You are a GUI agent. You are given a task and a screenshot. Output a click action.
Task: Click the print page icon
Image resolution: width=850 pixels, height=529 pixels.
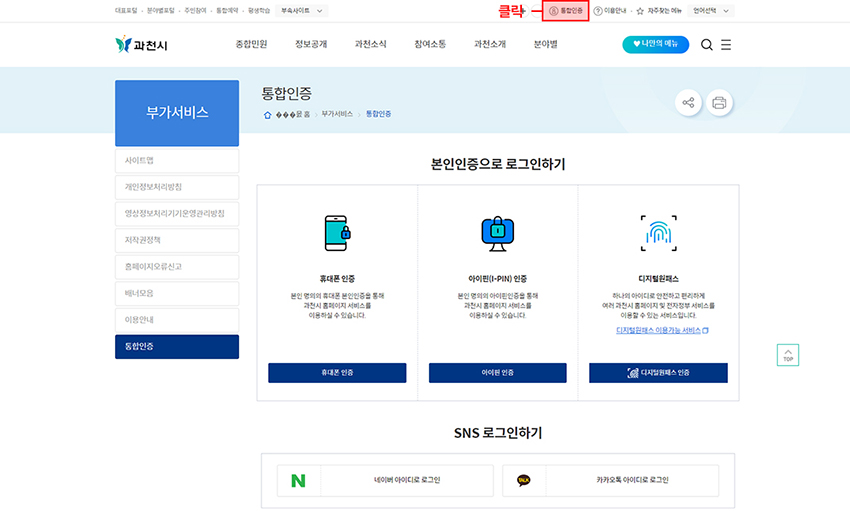coord(718,103)
